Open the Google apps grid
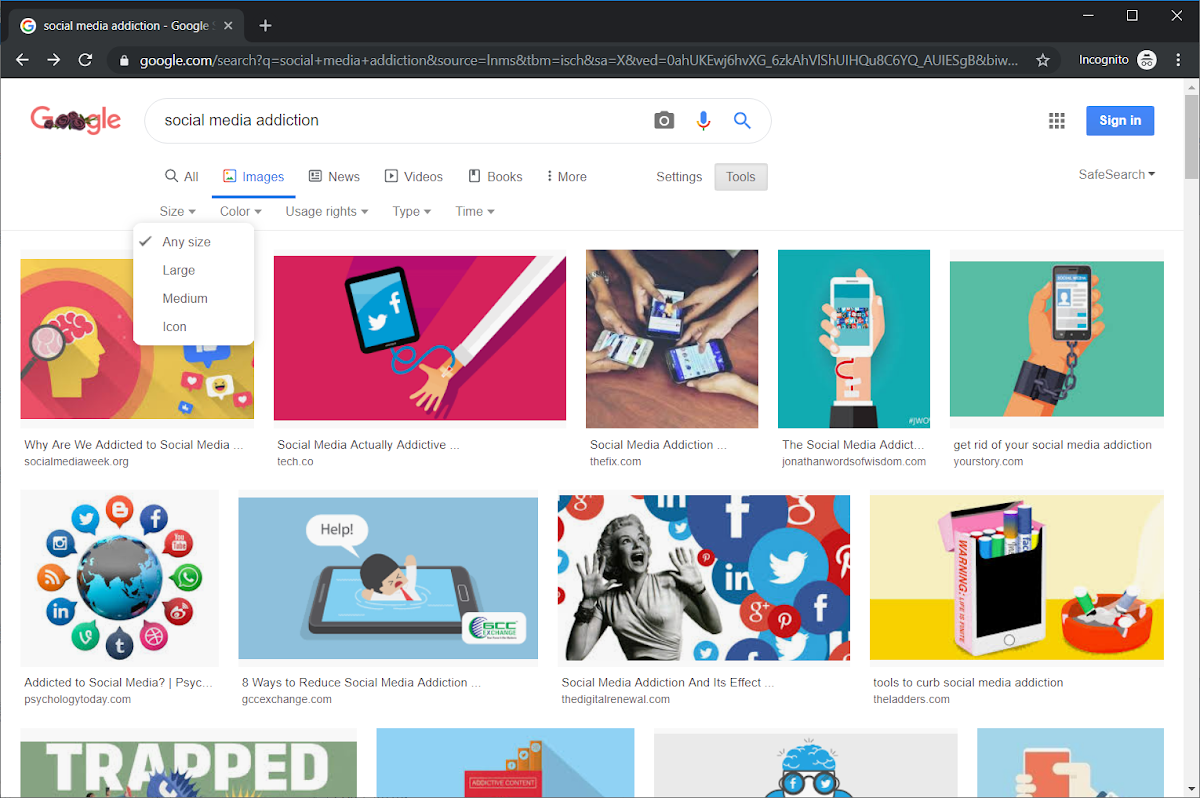The height and width of the screenshot is (798, 1200). [1057, 121]
